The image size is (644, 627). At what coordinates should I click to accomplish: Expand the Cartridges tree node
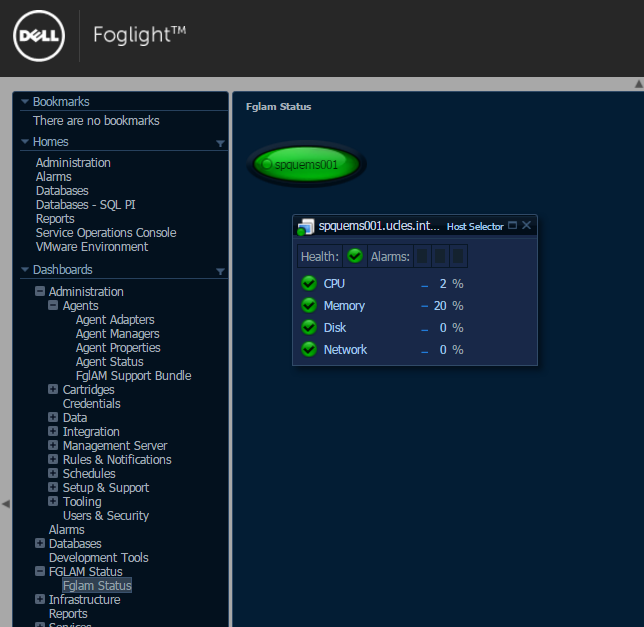53,389
